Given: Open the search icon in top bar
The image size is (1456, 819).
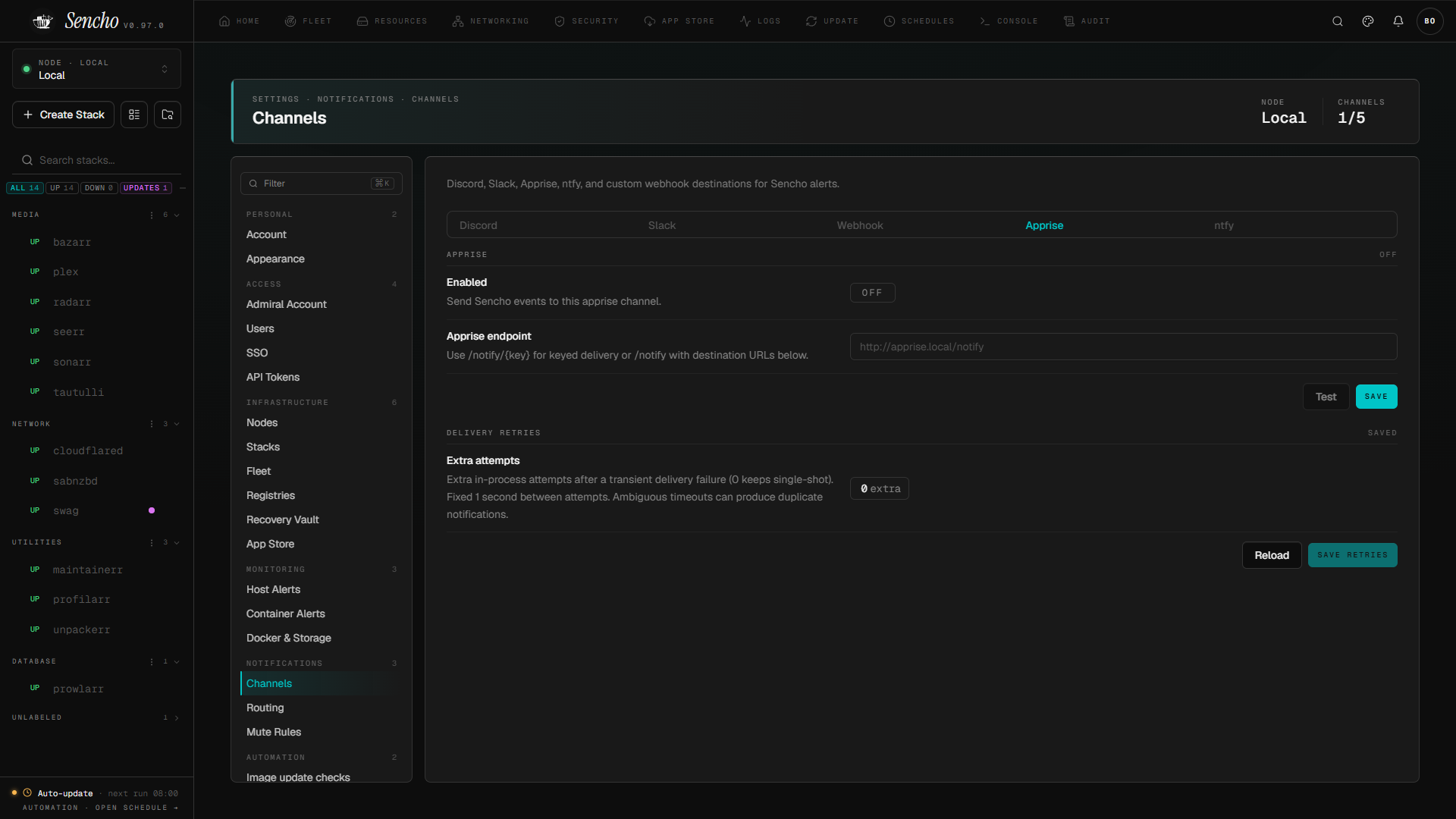Looking at the screenshot, I should tap(1338, 21).
